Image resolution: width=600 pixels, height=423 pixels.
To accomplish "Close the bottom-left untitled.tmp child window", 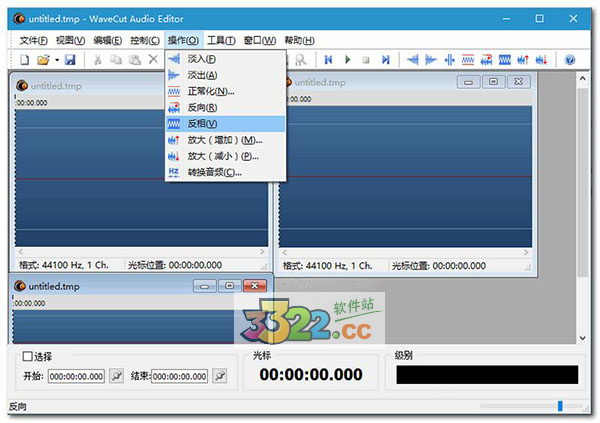I will tap(254, 286).
